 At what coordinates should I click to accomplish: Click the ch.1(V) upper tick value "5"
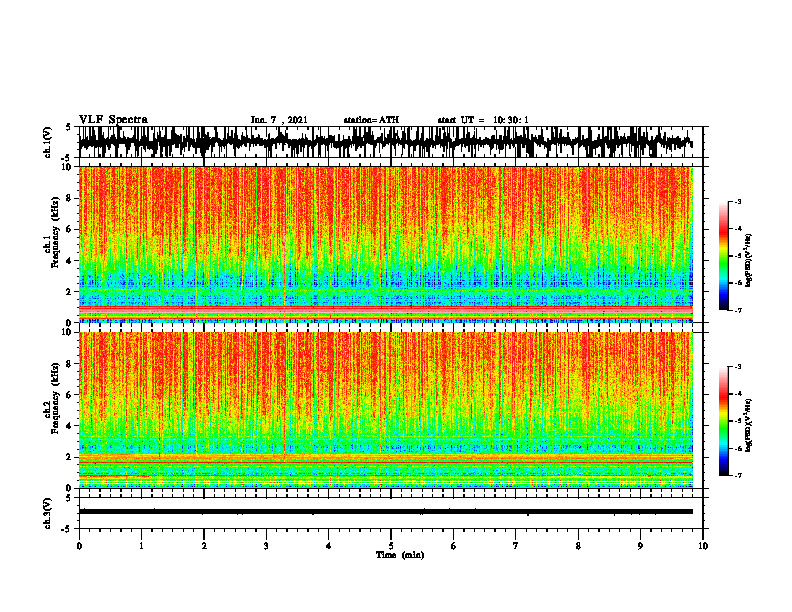(68, 128)
